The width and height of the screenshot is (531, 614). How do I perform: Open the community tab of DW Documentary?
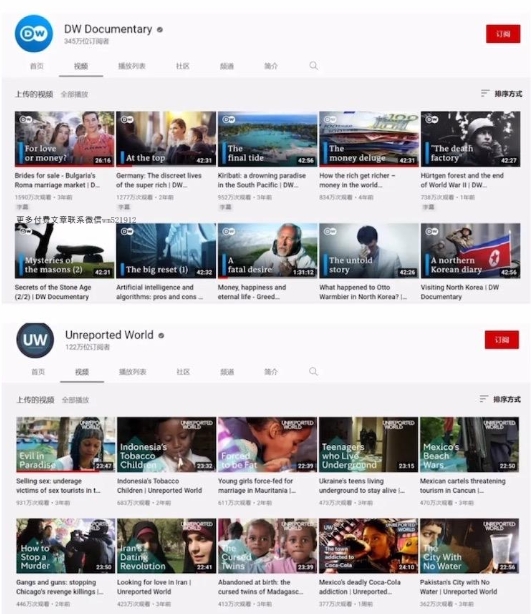pyautogui.click(x=182, y=66)
